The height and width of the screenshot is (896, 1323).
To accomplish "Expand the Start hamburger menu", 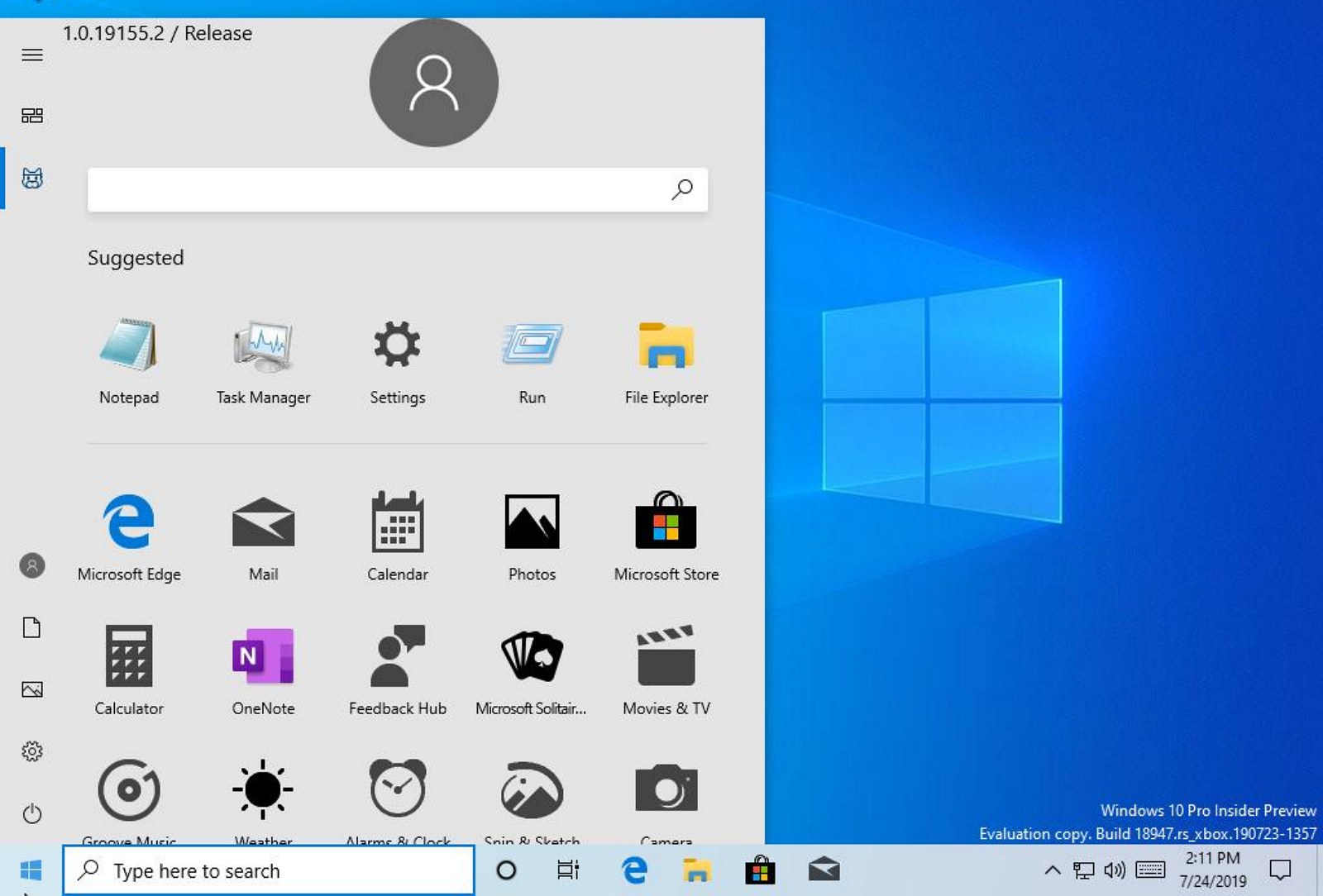I will 32,55.
